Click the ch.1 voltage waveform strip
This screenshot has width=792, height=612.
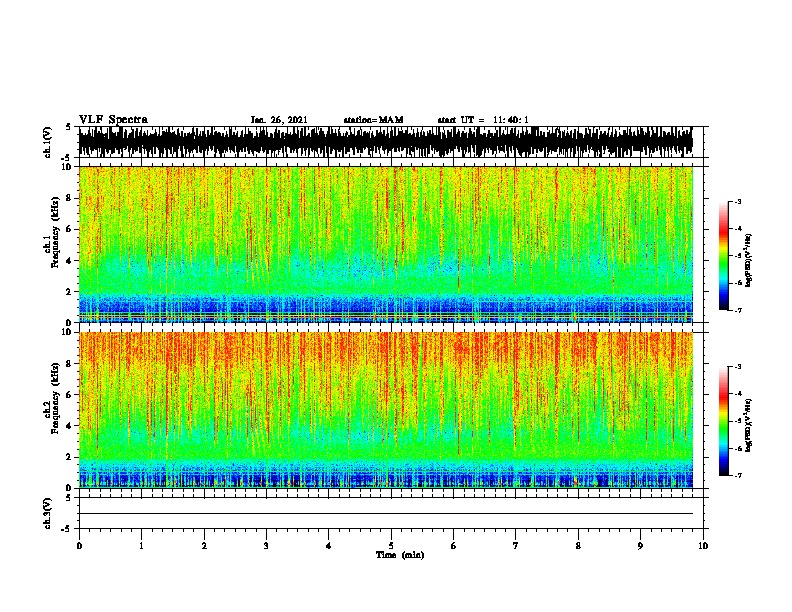pyautogui.click(x=386, y=142)
